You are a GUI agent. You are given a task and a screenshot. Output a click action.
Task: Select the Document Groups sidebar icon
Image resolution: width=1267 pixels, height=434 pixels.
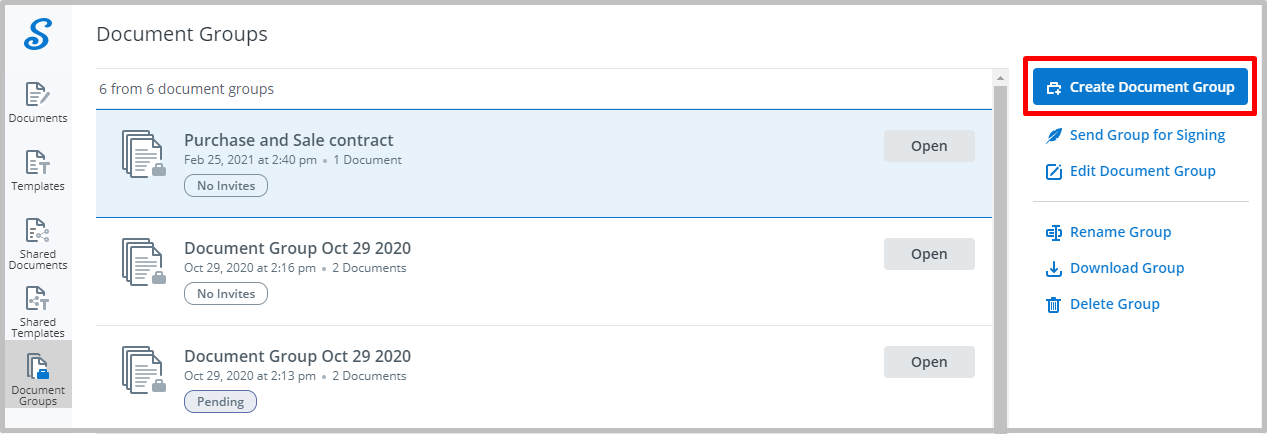tap(37, 379)
